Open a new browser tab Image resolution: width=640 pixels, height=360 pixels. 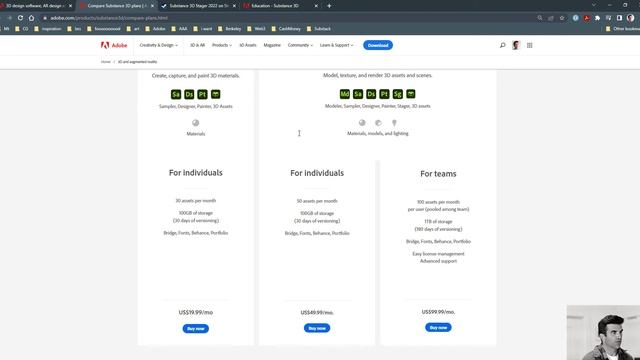tap(329, 6)
